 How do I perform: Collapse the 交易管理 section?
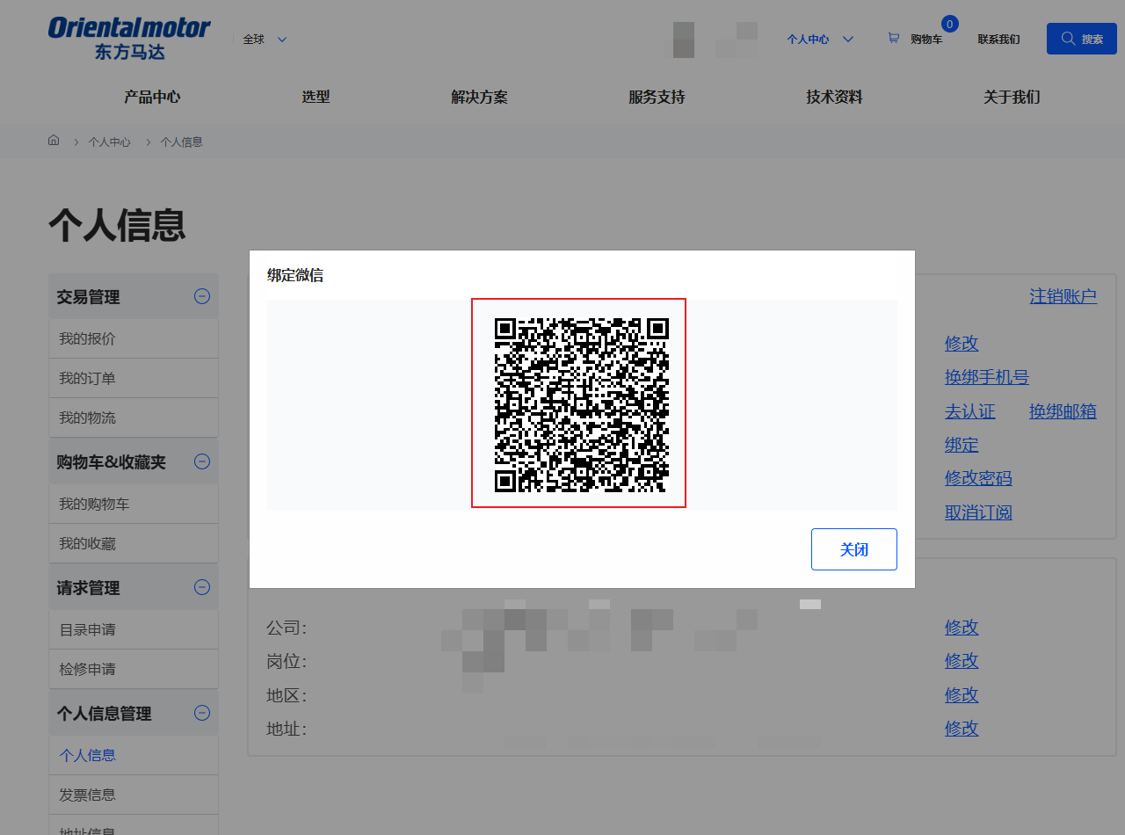(202, 296)
